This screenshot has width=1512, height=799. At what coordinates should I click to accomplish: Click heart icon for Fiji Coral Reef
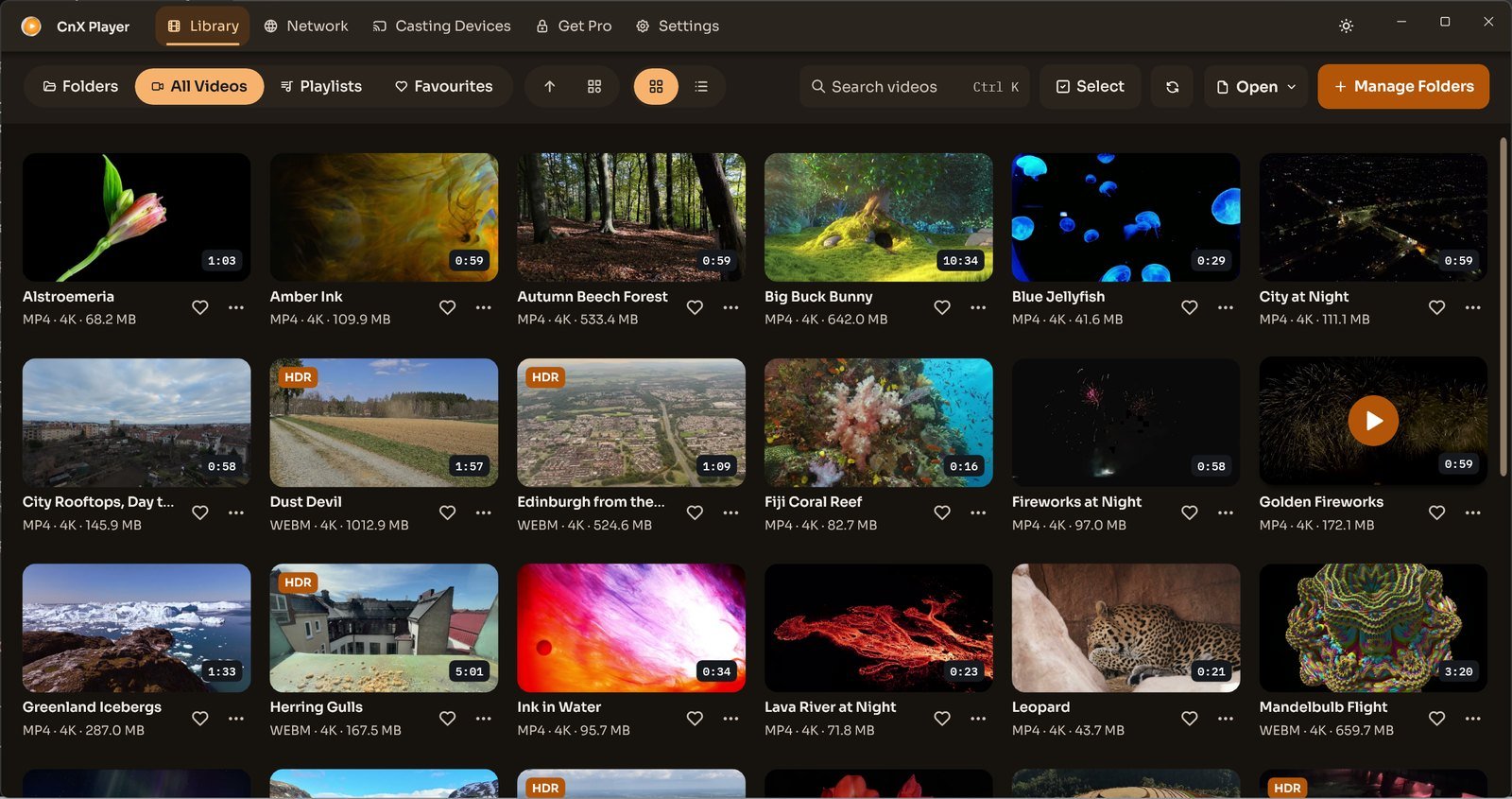[x=942, y=512]
